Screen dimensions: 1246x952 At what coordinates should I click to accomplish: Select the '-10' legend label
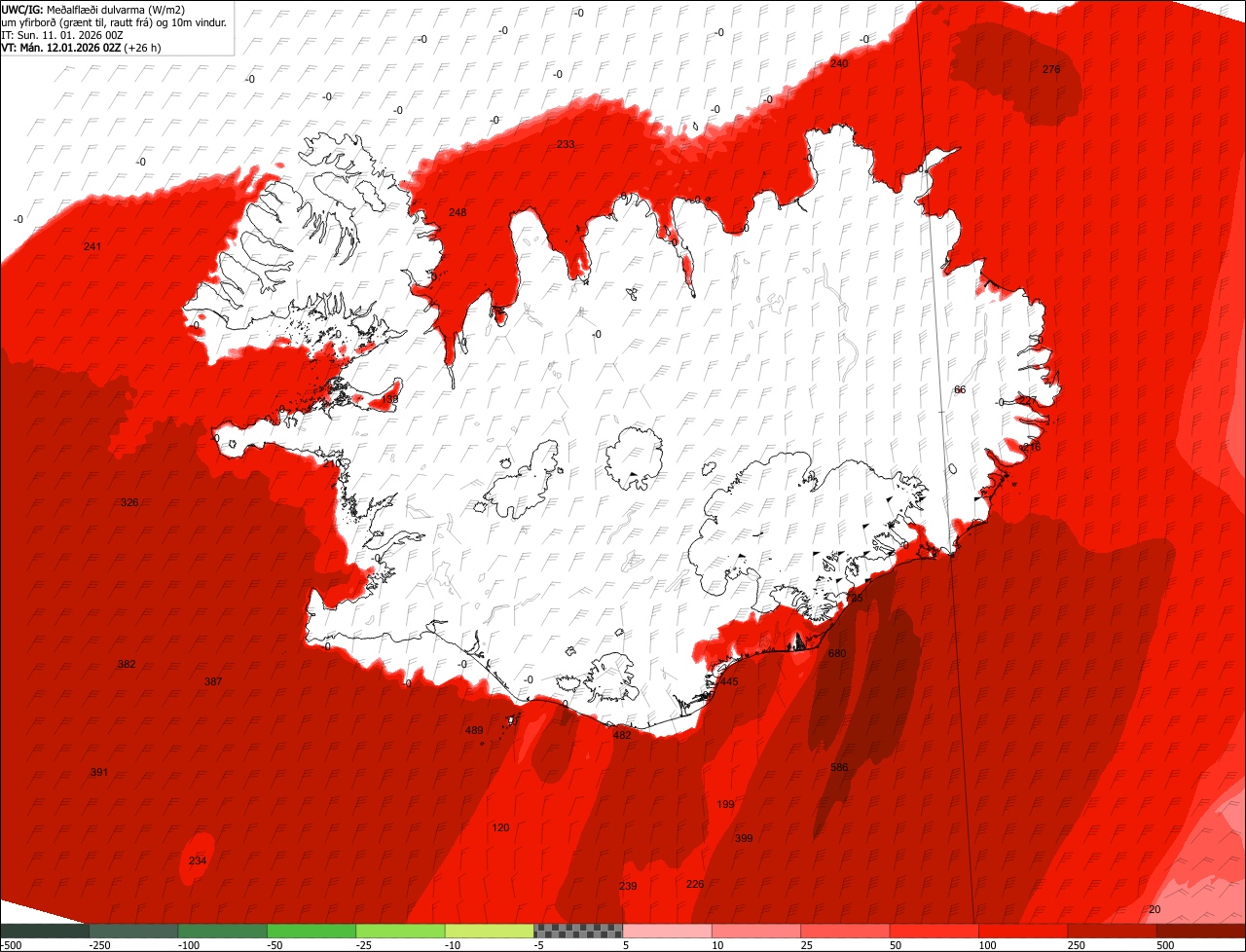point(453,944)
